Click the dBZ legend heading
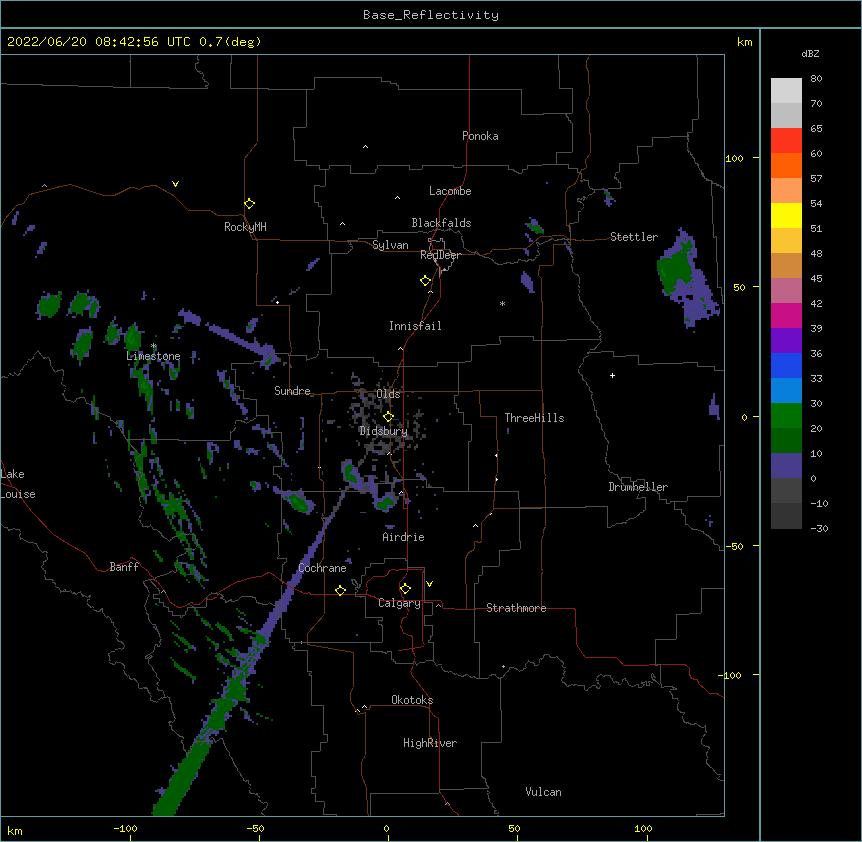This screenshot has width=862, height=842. pos(810,53)
